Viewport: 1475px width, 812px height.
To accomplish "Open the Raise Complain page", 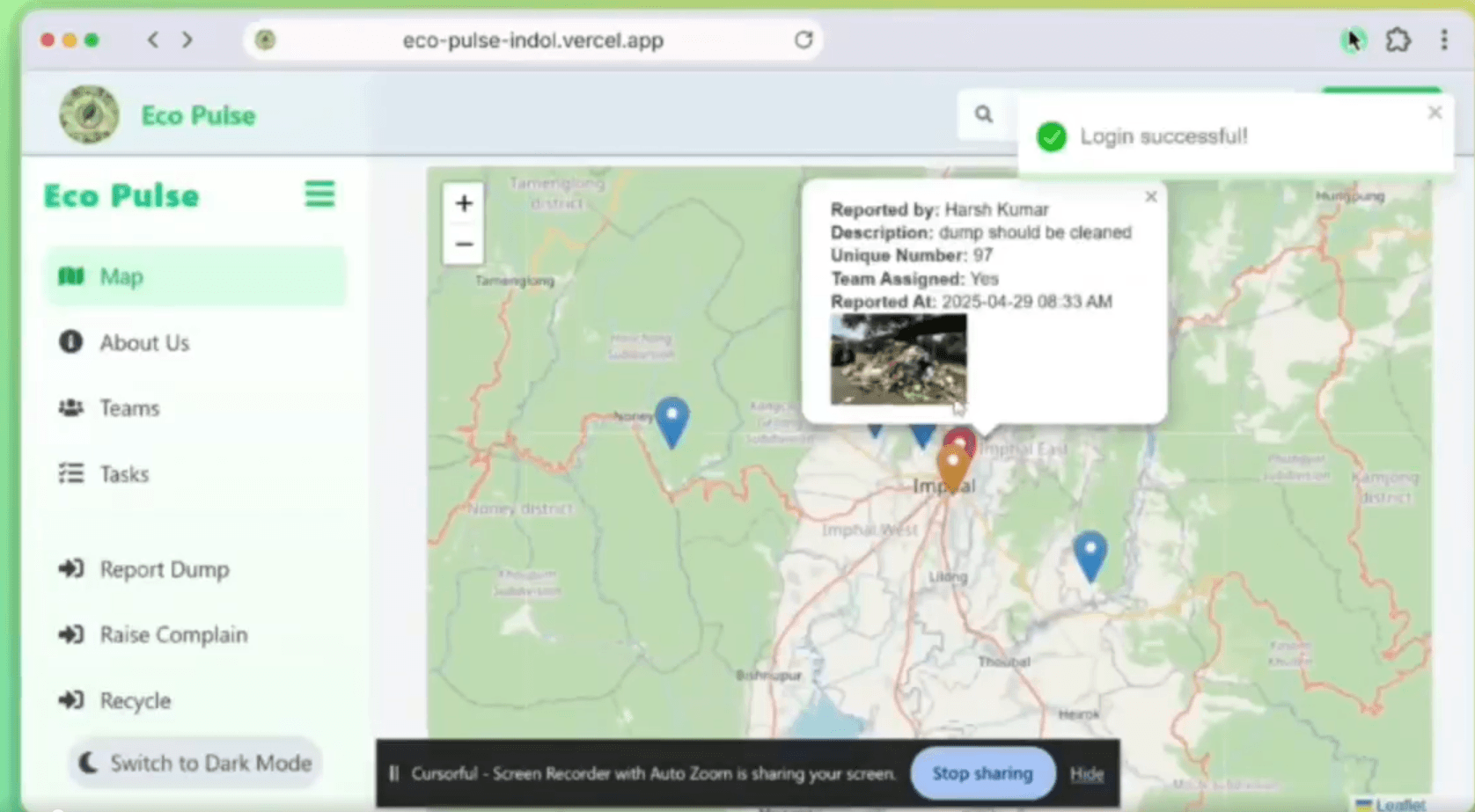I will (x=172, y=634).
